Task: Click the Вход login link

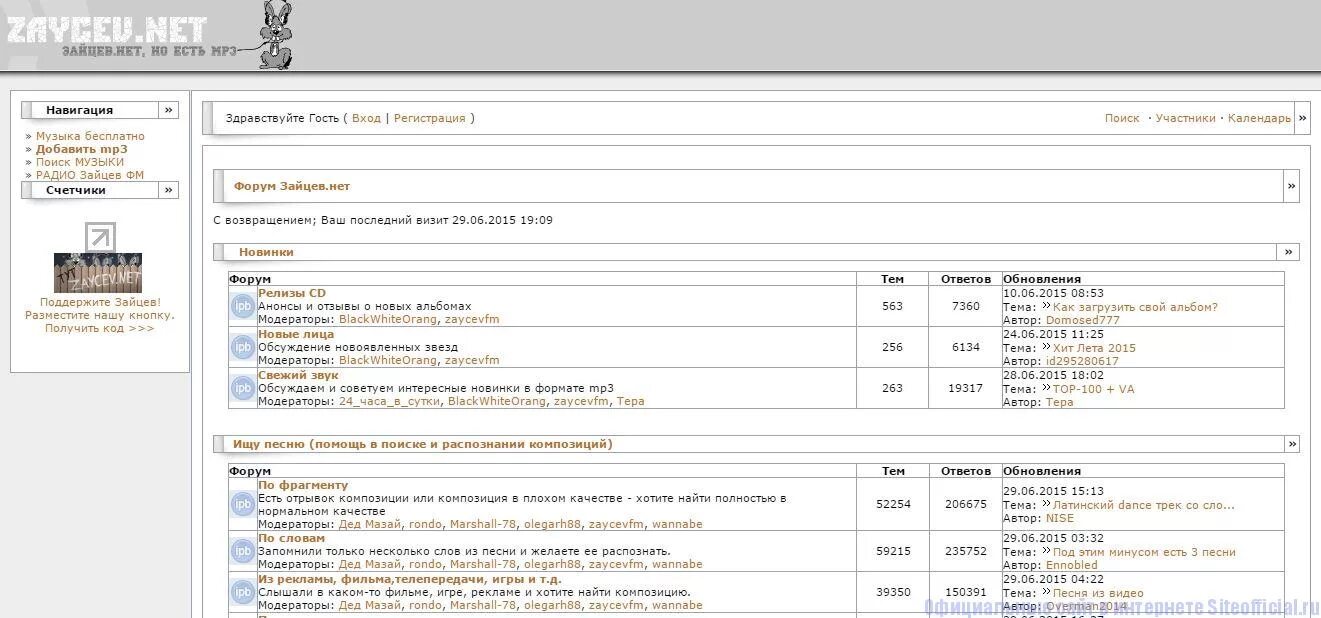Action: tap(366, 118)
